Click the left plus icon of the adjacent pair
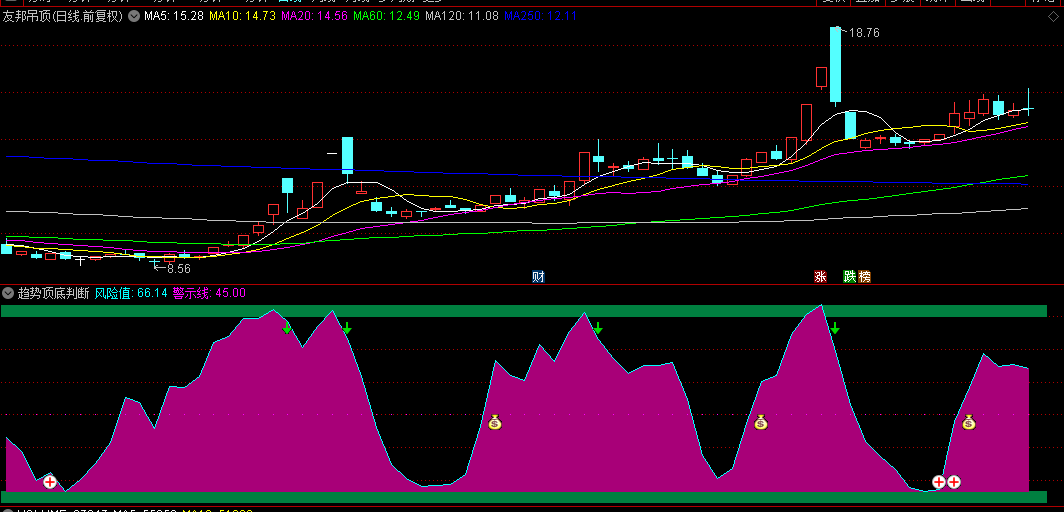The width and height of the screenshot is (1064, 512). (x=938, y=482)
